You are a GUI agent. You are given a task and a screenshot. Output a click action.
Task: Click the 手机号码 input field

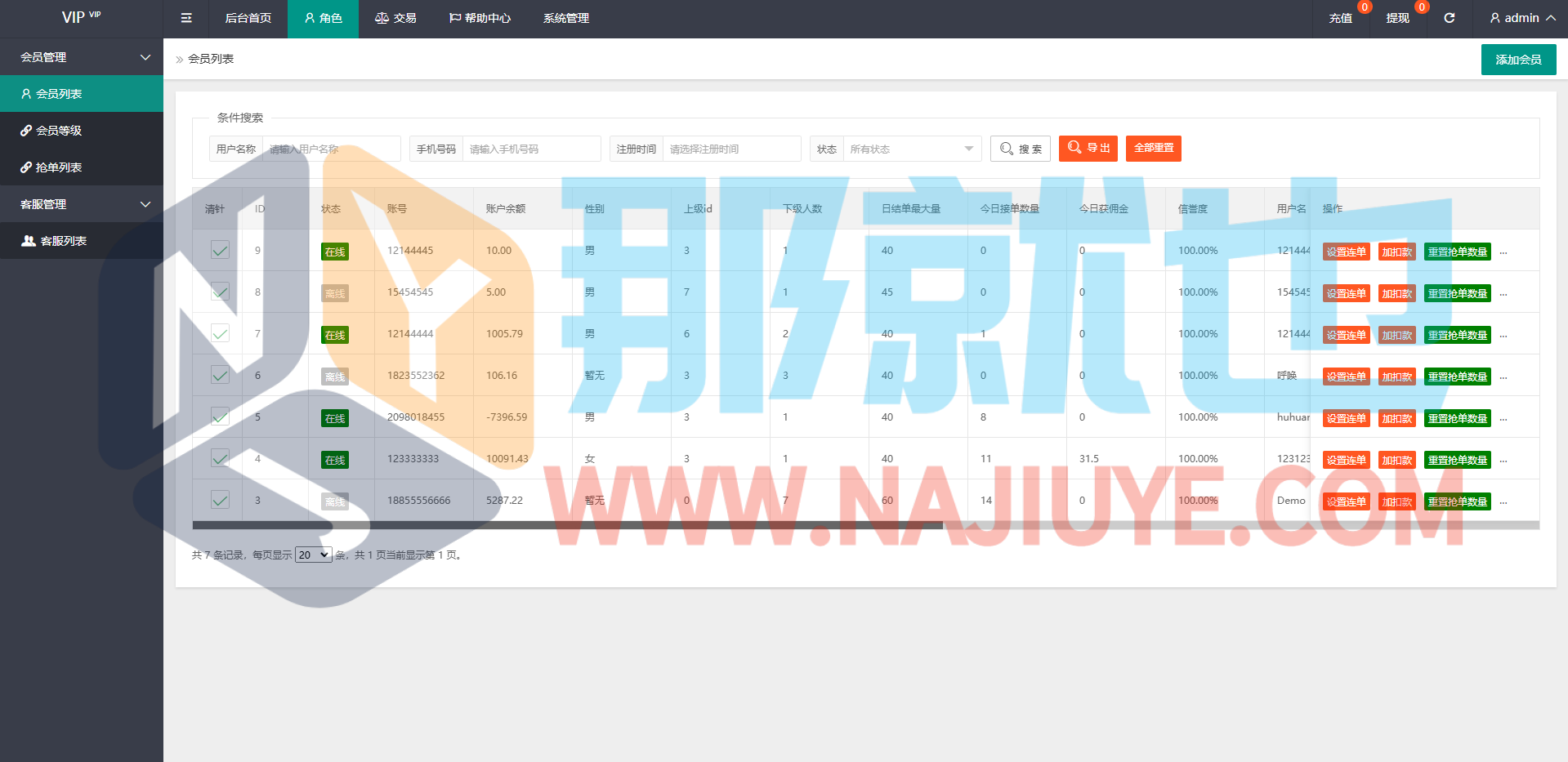tap(531, 149)
